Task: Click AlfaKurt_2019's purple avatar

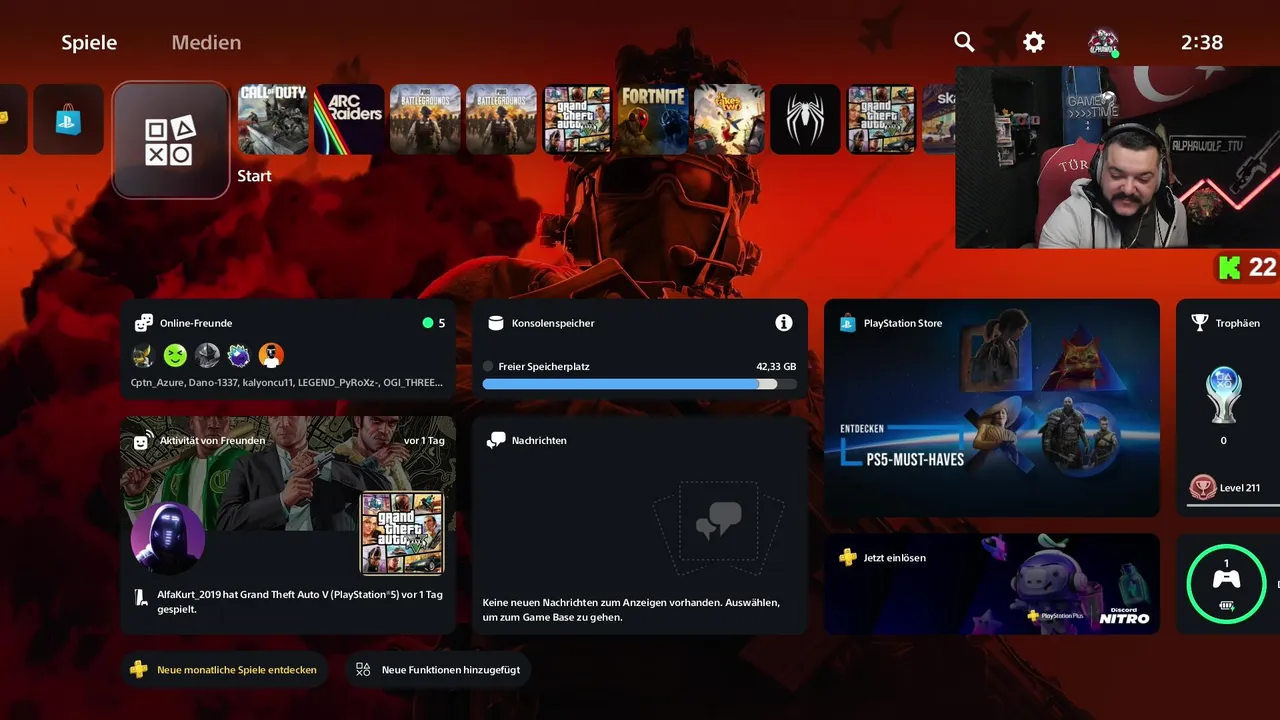Action: click(x=168, y=539)
